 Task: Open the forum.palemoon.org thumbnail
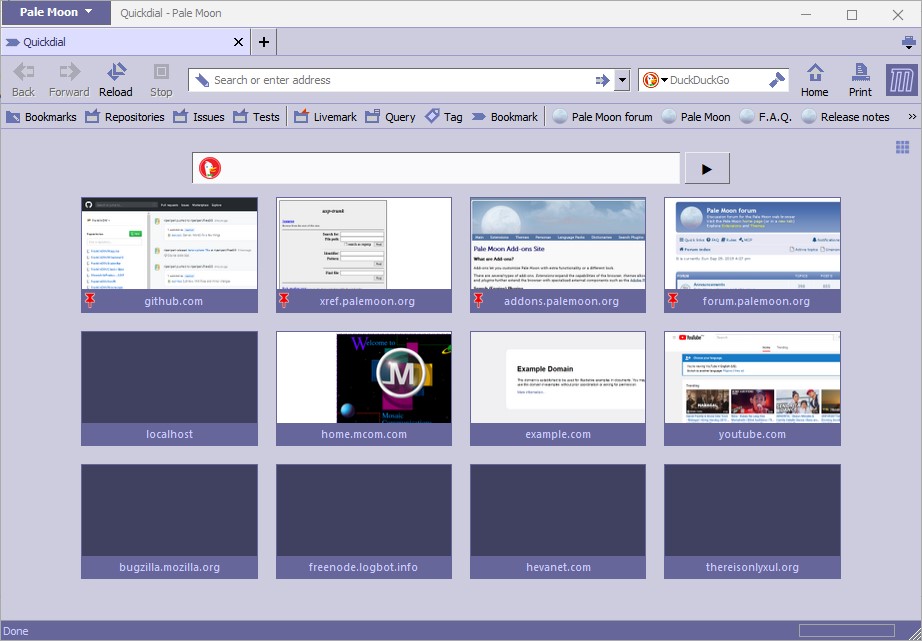pyautogui.click(x=752, y=243)
